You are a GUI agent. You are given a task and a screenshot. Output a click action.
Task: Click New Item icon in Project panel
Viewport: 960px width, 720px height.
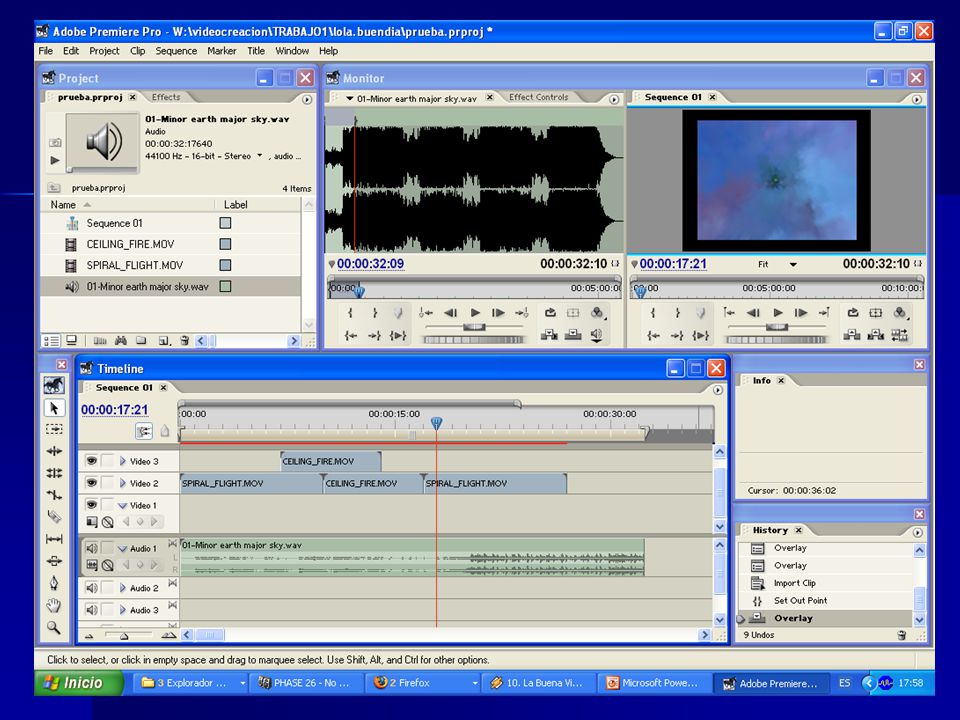coord(163,340)
